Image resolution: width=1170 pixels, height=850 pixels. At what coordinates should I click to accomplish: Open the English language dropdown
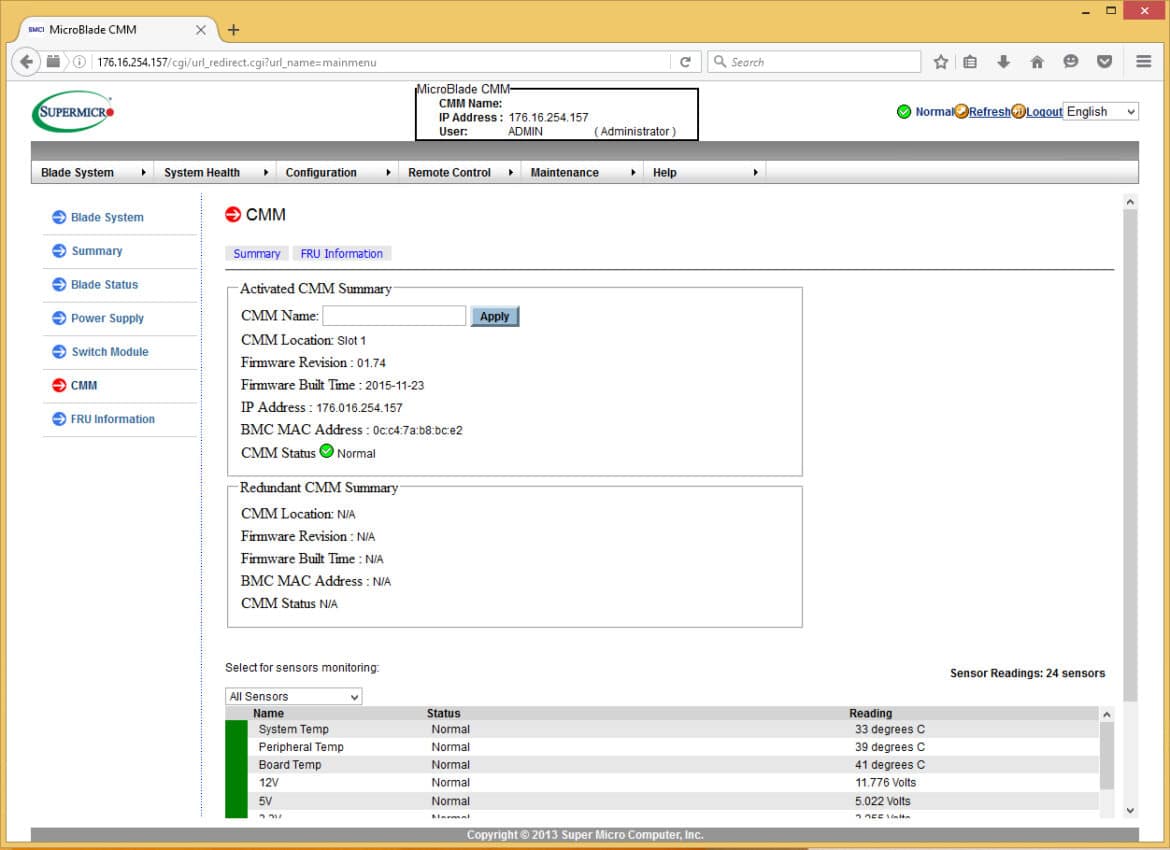click(x=1101, y=111)
